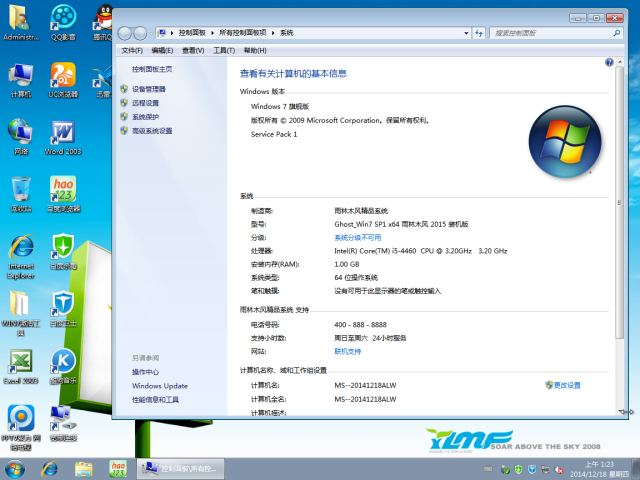Launch Internet Explorer from taskbar
Image resolution: width=640 pixels, height=480 pixels.
49,469
